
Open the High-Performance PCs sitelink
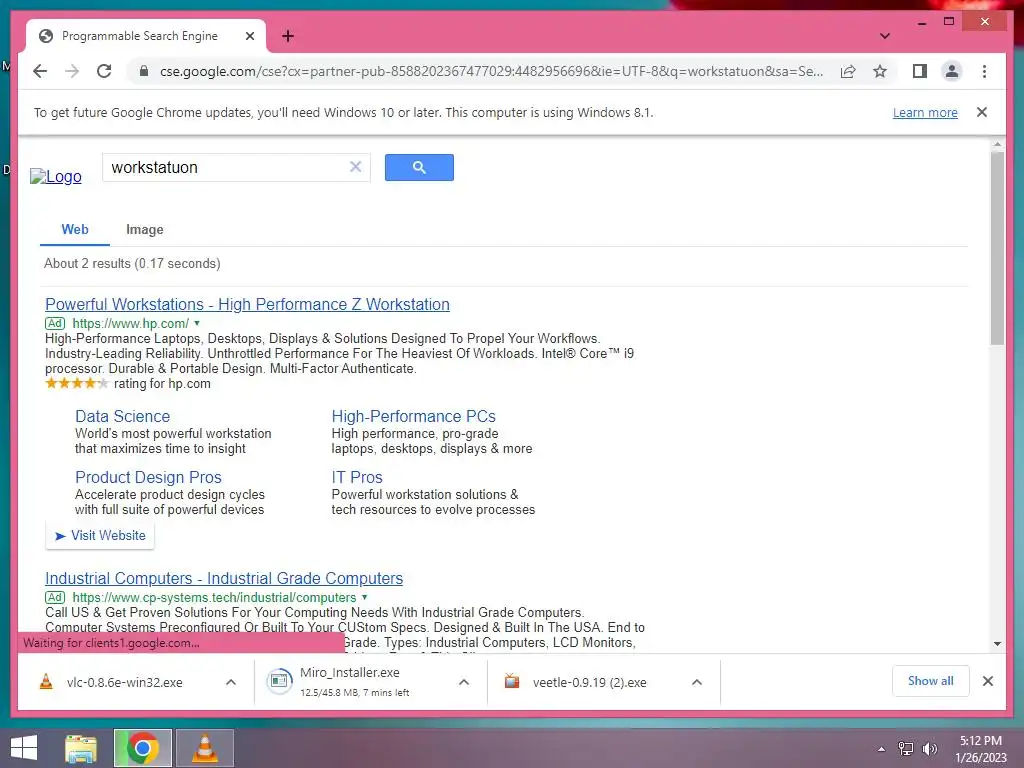(x=413, y=416)
